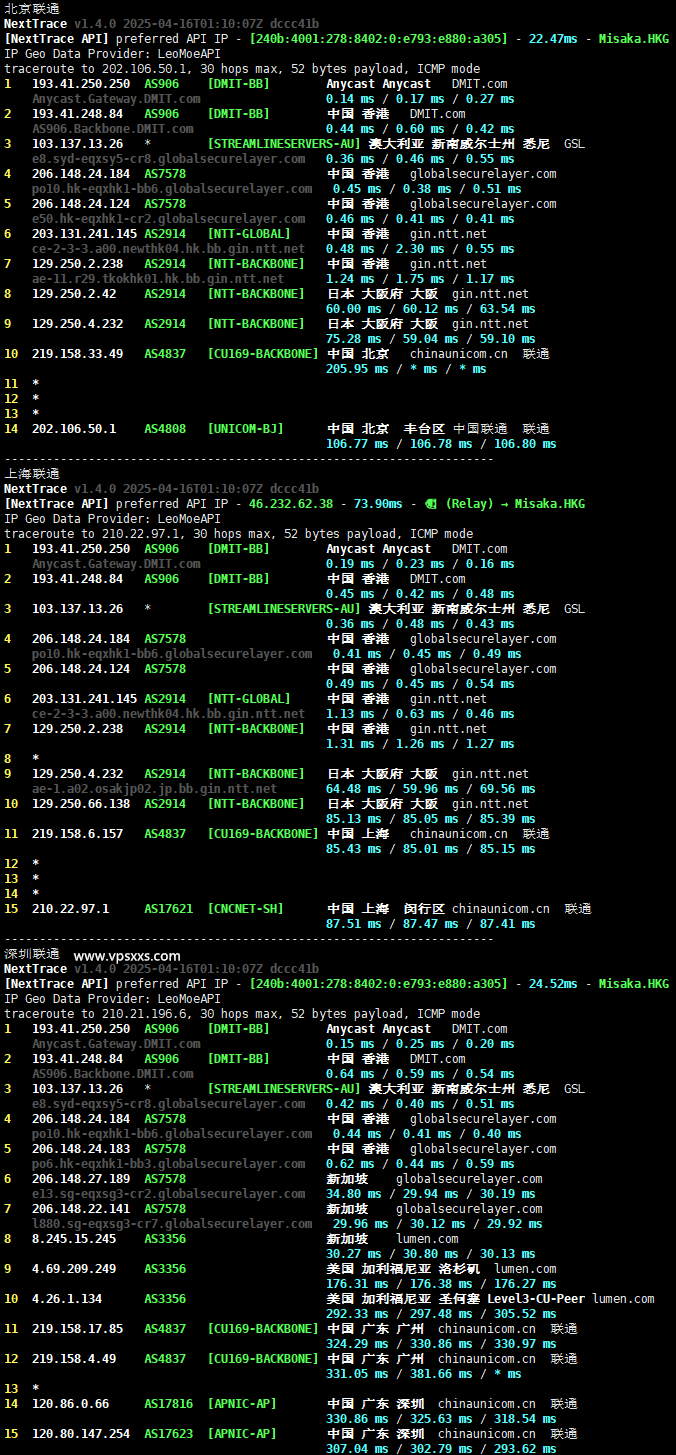The height and width of the screenshot is (1455, 676).
Task: Click hop IP 8.245.15.245
Action: (74, 1239)
